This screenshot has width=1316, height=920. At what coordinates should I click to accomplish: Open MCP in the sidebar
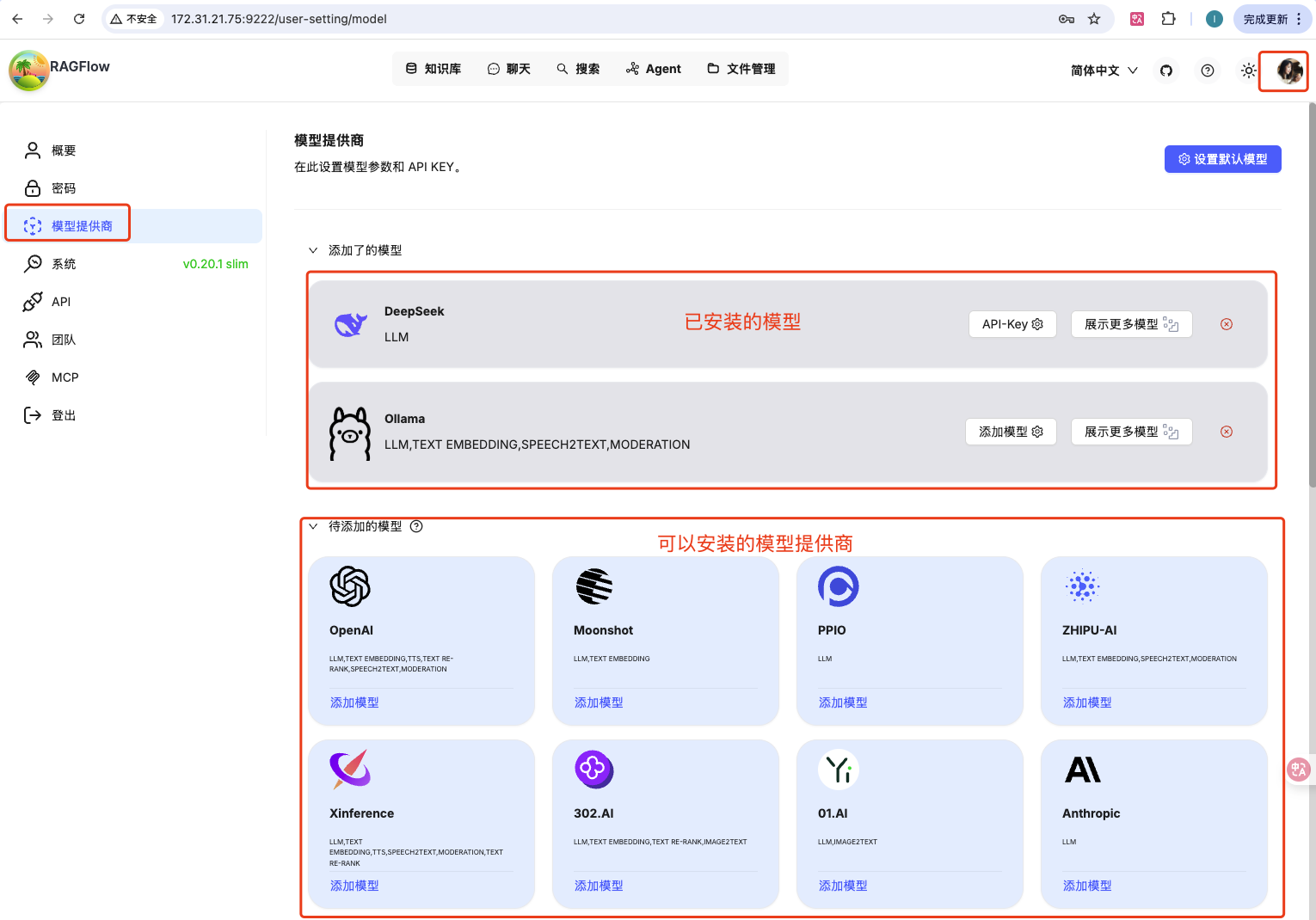point(134,377)
